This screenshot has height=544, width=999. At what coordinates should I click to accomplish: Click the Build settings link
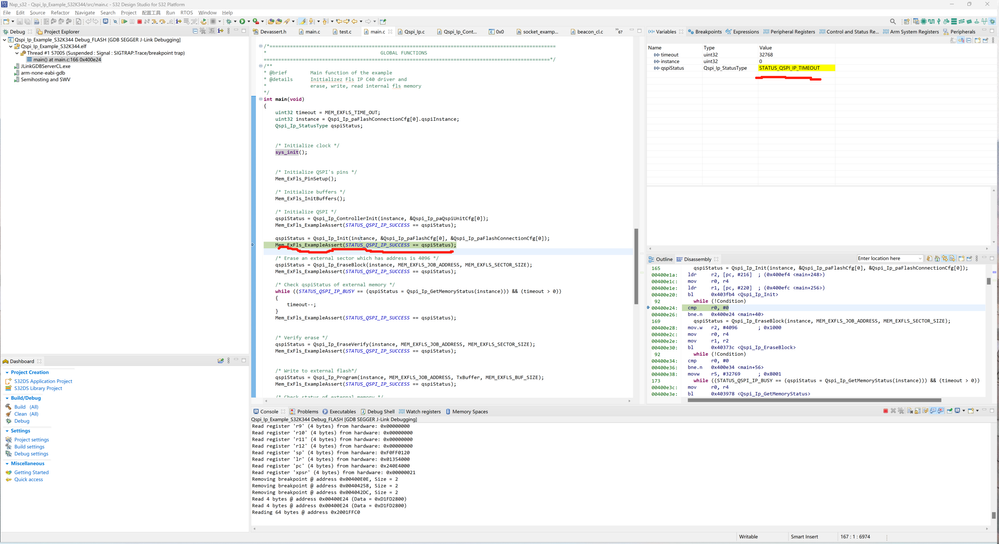click(29, 447)
